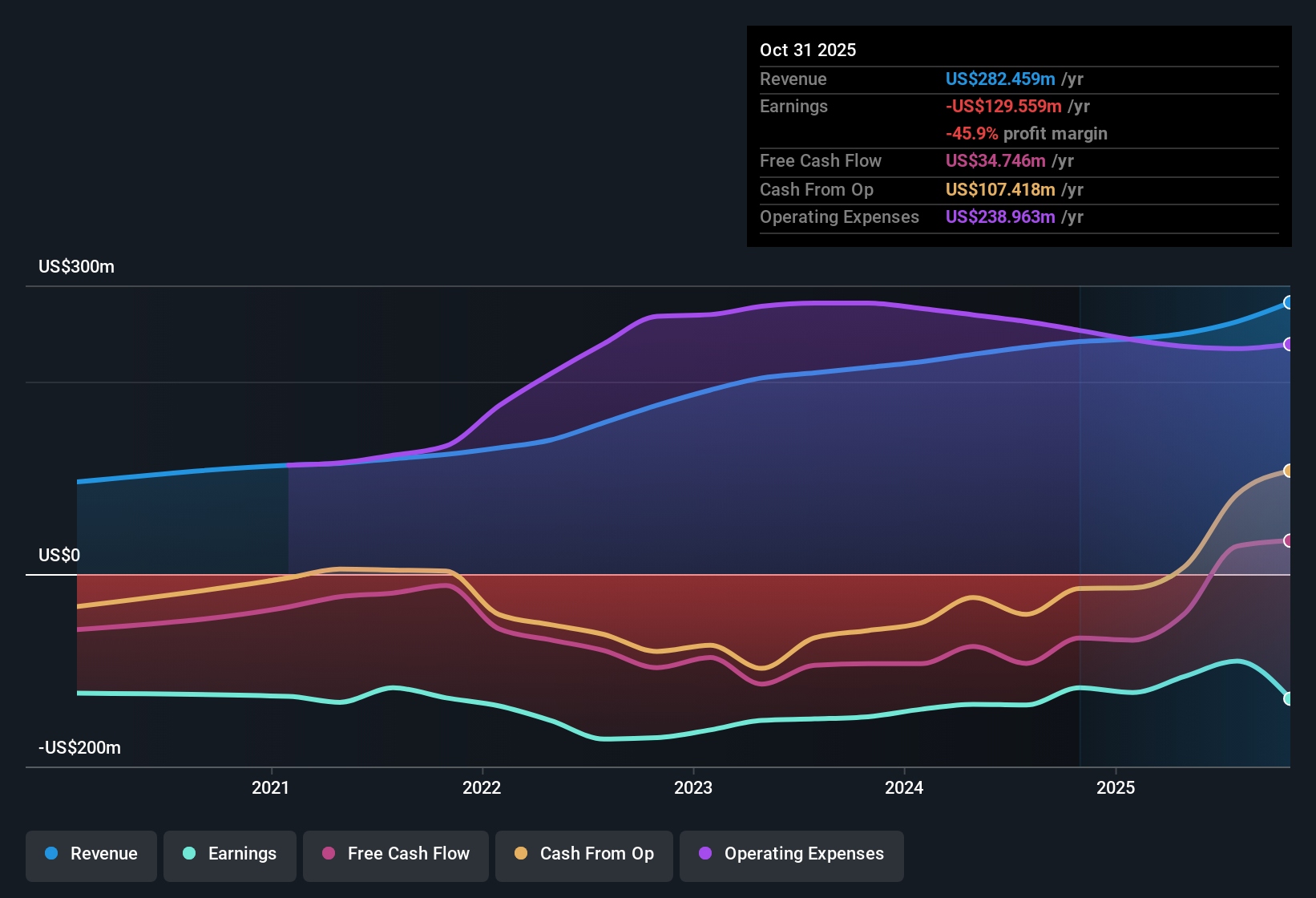
Task: Click the Earnings endpoint marker at chart edge
Action: point(1289,699)
